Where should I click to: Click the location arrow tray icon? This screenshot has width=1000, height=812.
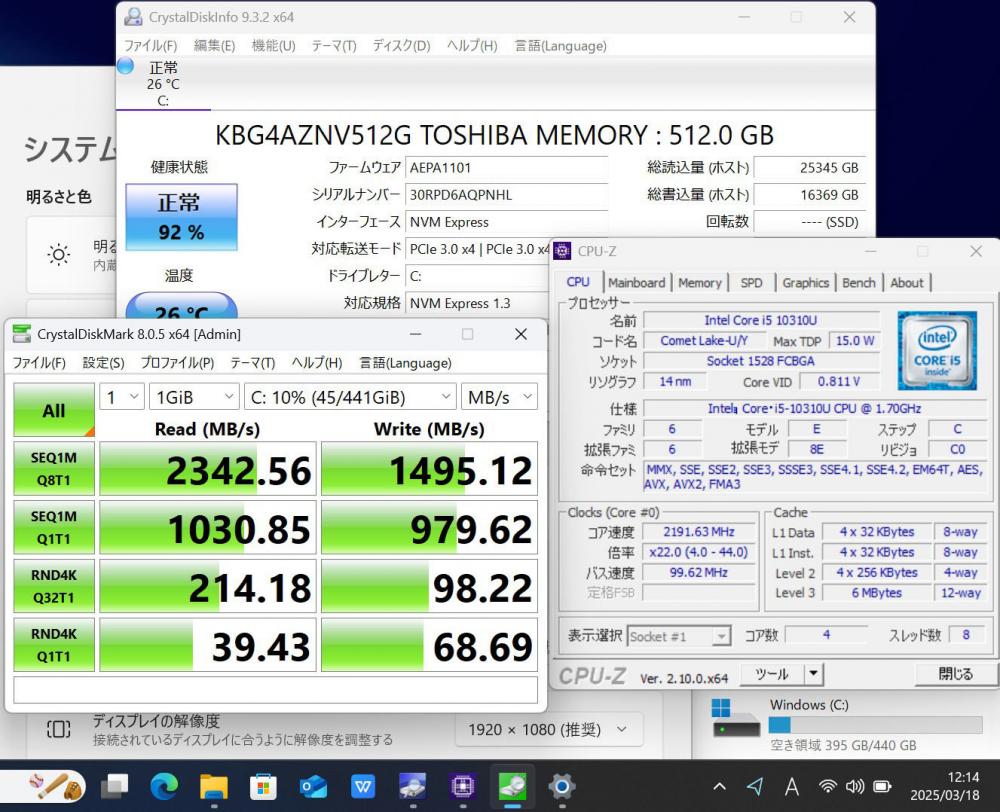(x=755, y=786)
